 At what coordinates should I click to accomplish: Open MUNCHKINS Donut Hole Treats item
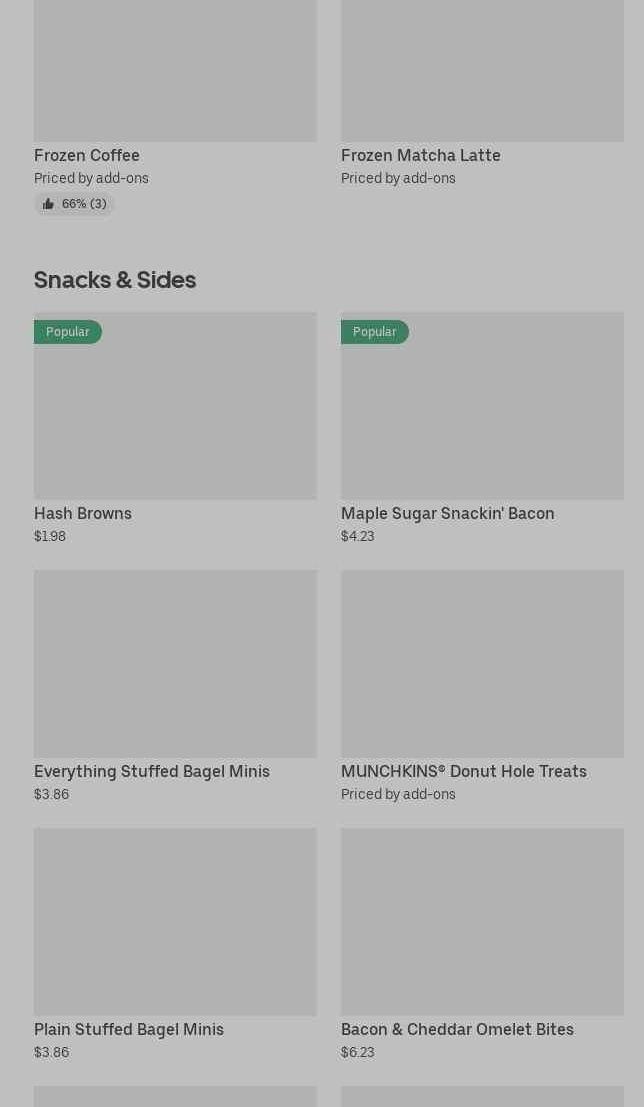click(x=463, y=771)
